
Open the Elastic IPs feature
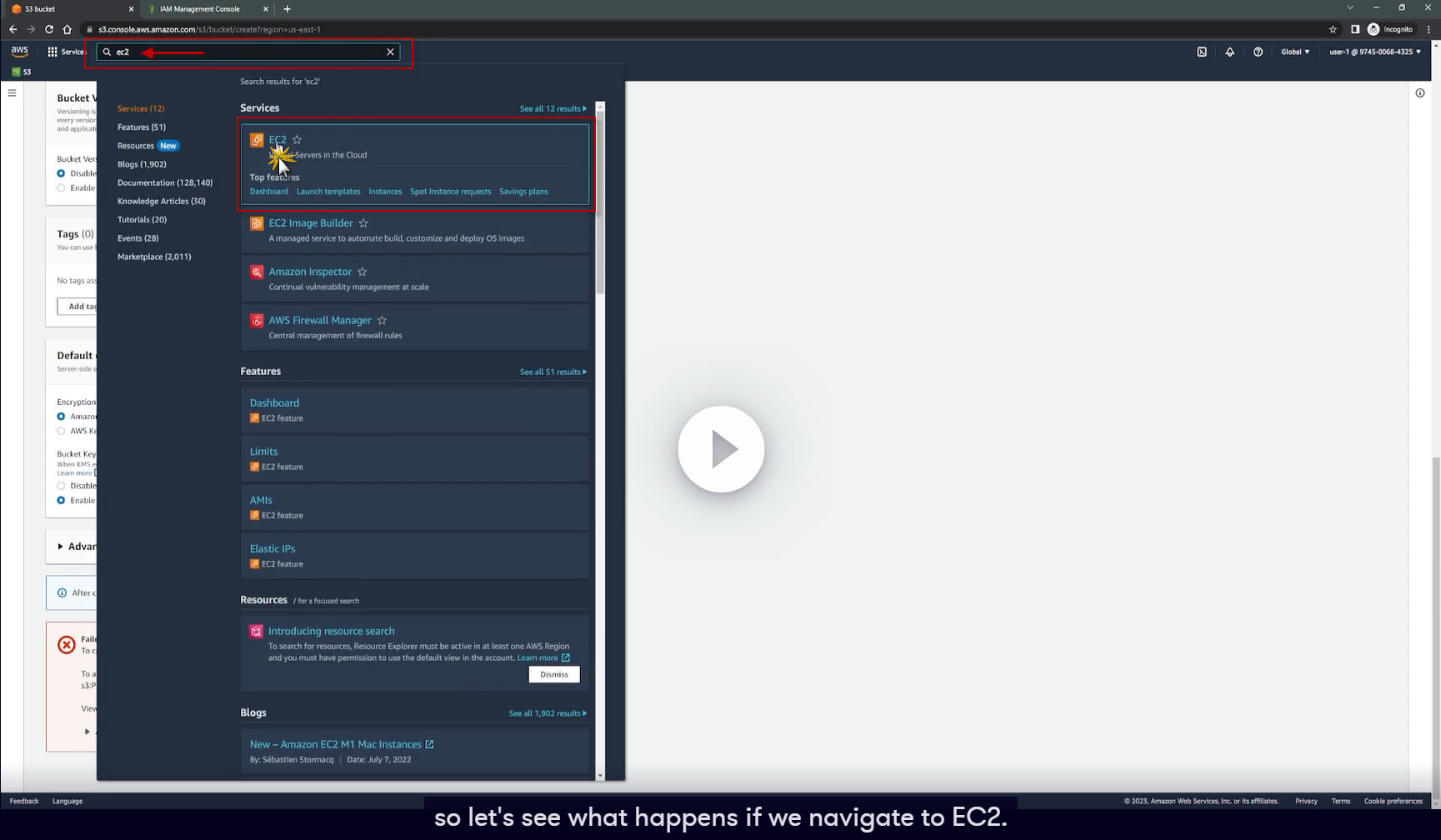click(273, 548)
